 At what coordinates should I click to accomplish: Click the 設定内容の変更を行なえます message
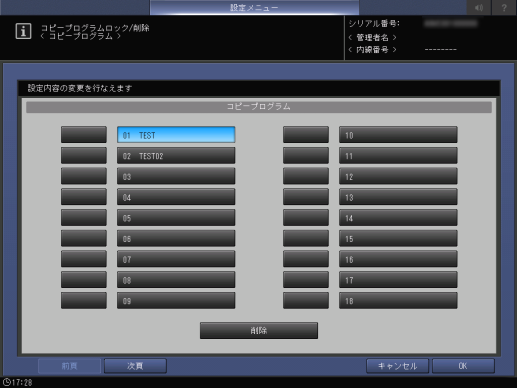pos(80,88)
